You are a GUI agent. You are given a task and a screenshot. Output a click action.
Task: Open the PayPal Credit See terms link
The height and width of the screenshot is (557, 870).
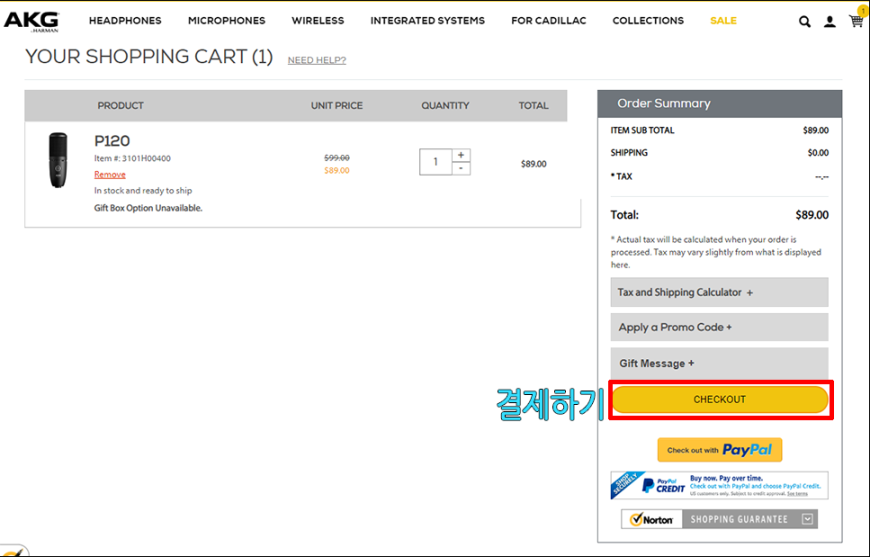pos(797,493)
